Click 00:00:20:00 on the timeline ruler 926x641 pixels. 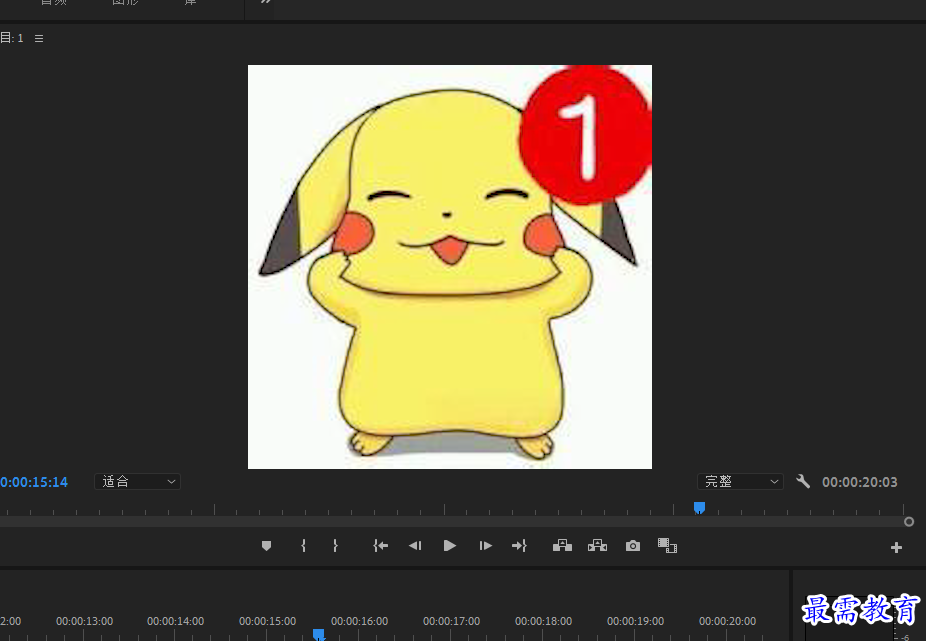pyautogui.click(x=728, y=622)
